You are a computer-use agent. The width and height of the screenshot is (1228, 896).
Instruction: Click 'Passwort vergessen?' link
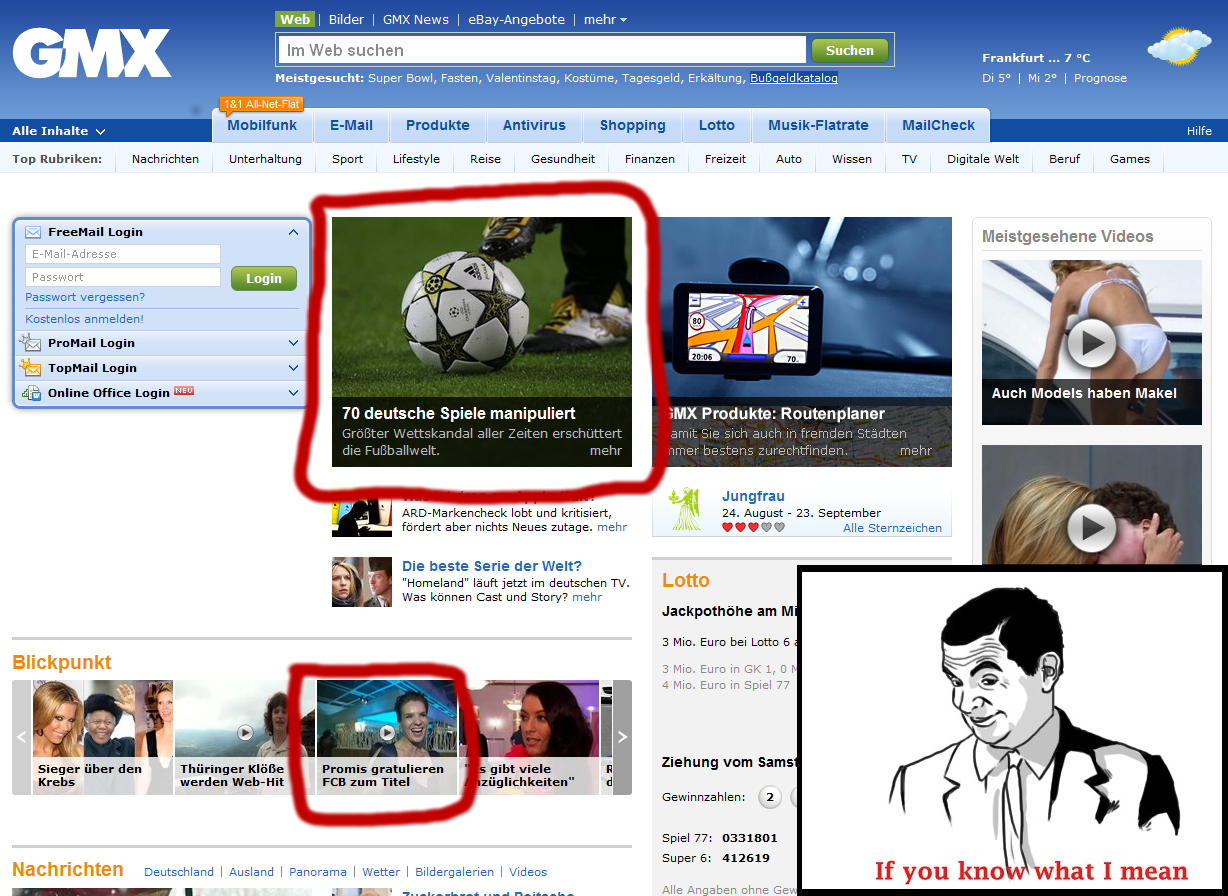point(85,297)
